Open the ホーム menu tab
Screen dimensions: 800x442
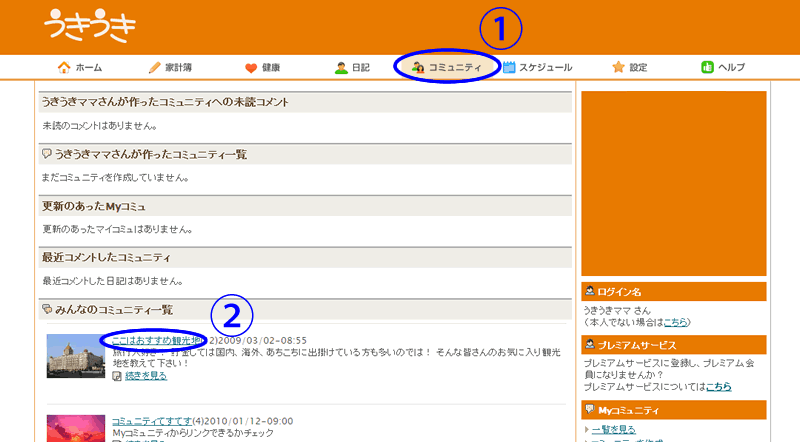pyautogui.click(x=80, y=67)
